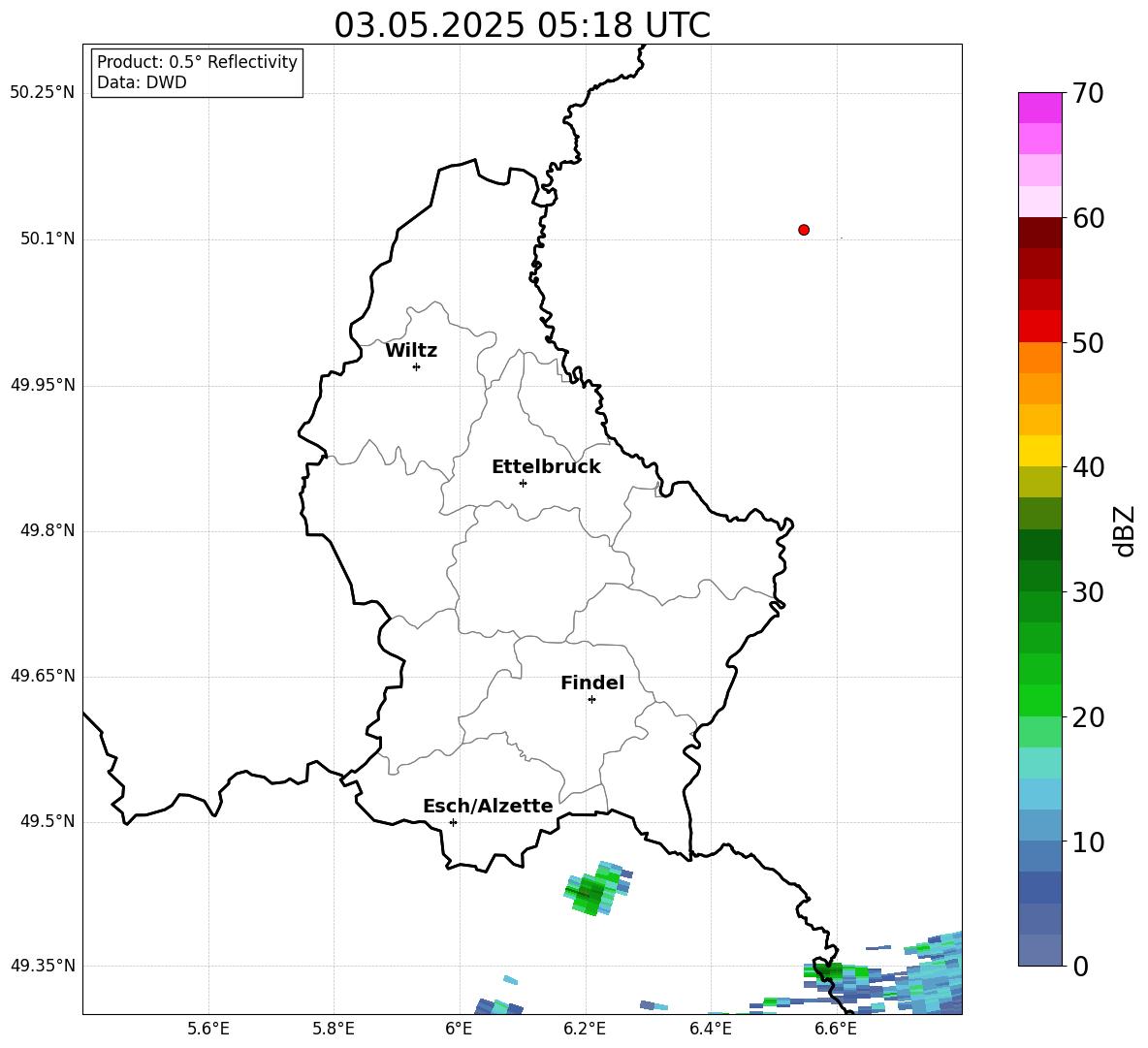Click the 49.5°N latitude label
This screenshot has height=1048, width=1148.
click(48, 821)
